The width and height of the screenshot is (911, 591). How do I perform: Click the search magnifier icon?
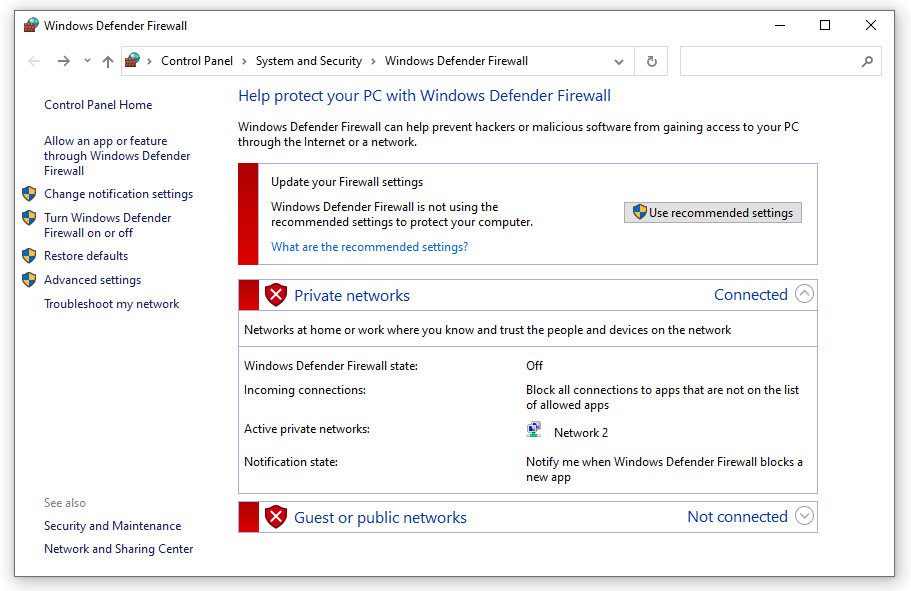(867, 61)
